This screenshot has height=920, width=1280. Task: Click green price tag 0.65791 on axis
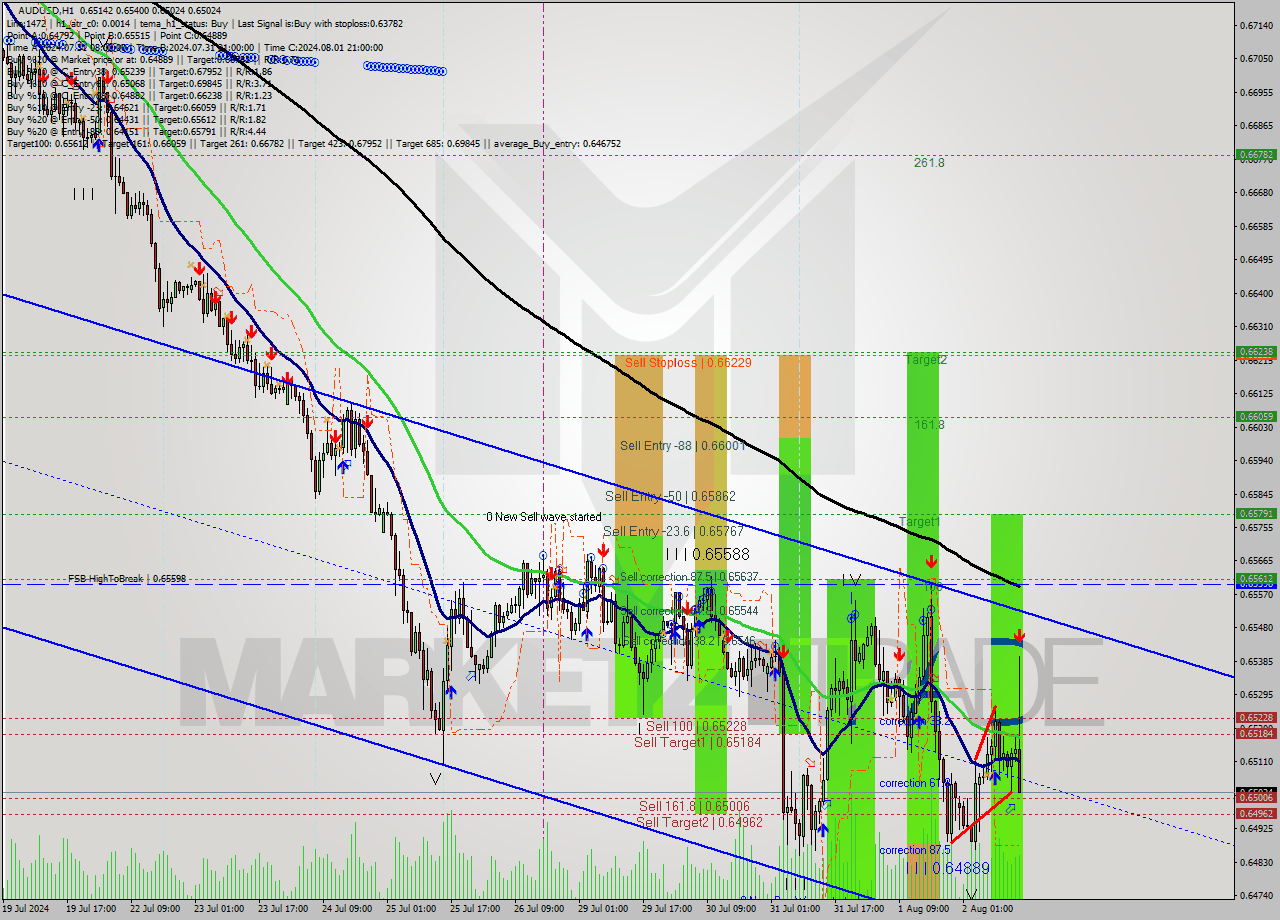pyautogui.click(x=1255, y=514)
